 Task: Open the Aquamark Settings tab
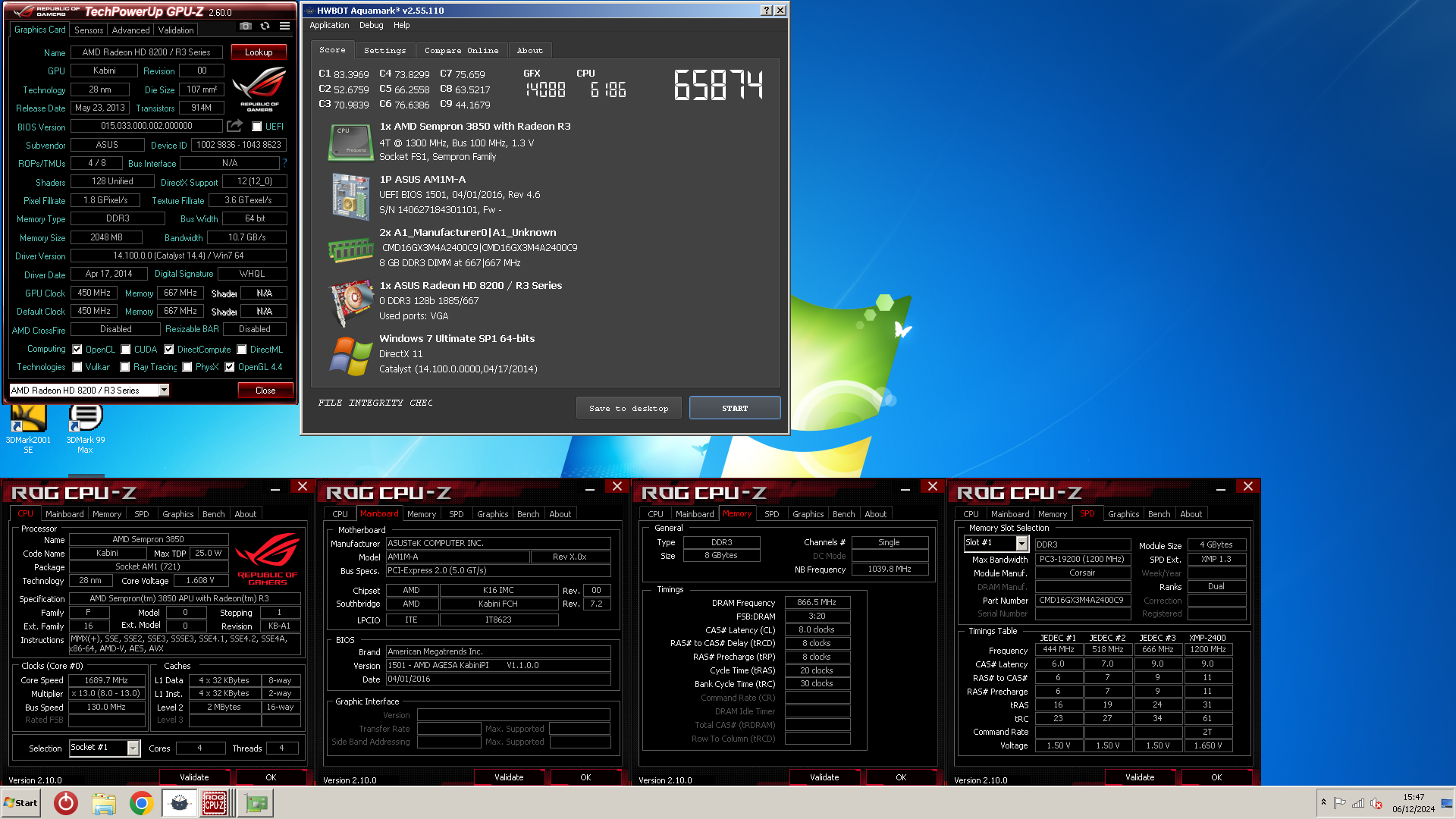385,51
